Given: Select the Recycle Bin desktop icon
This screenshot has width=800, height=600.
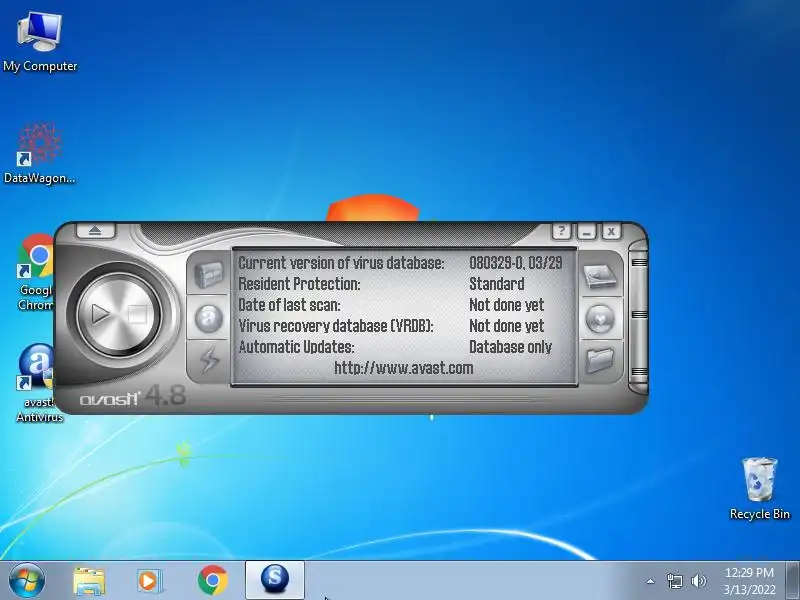Looking at the screenshot, I should [x=760, y=489].
